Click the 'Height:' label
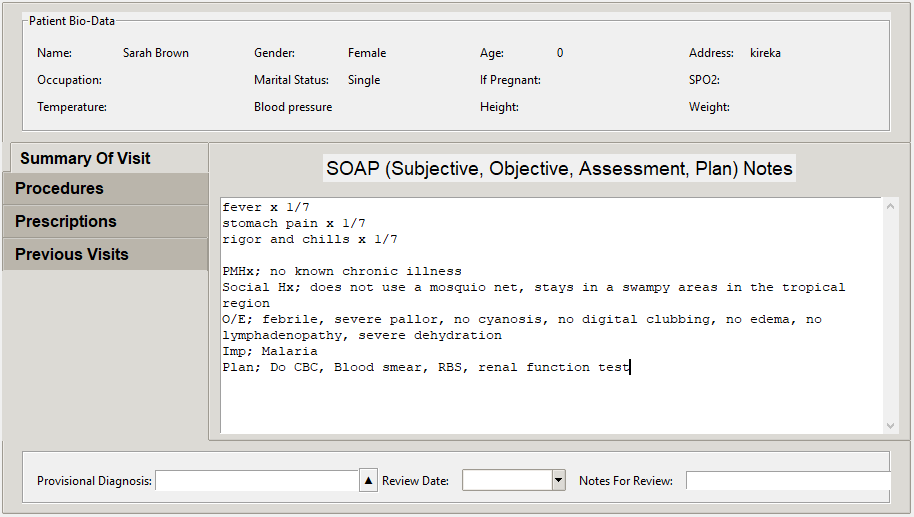 tap(499, 107)
